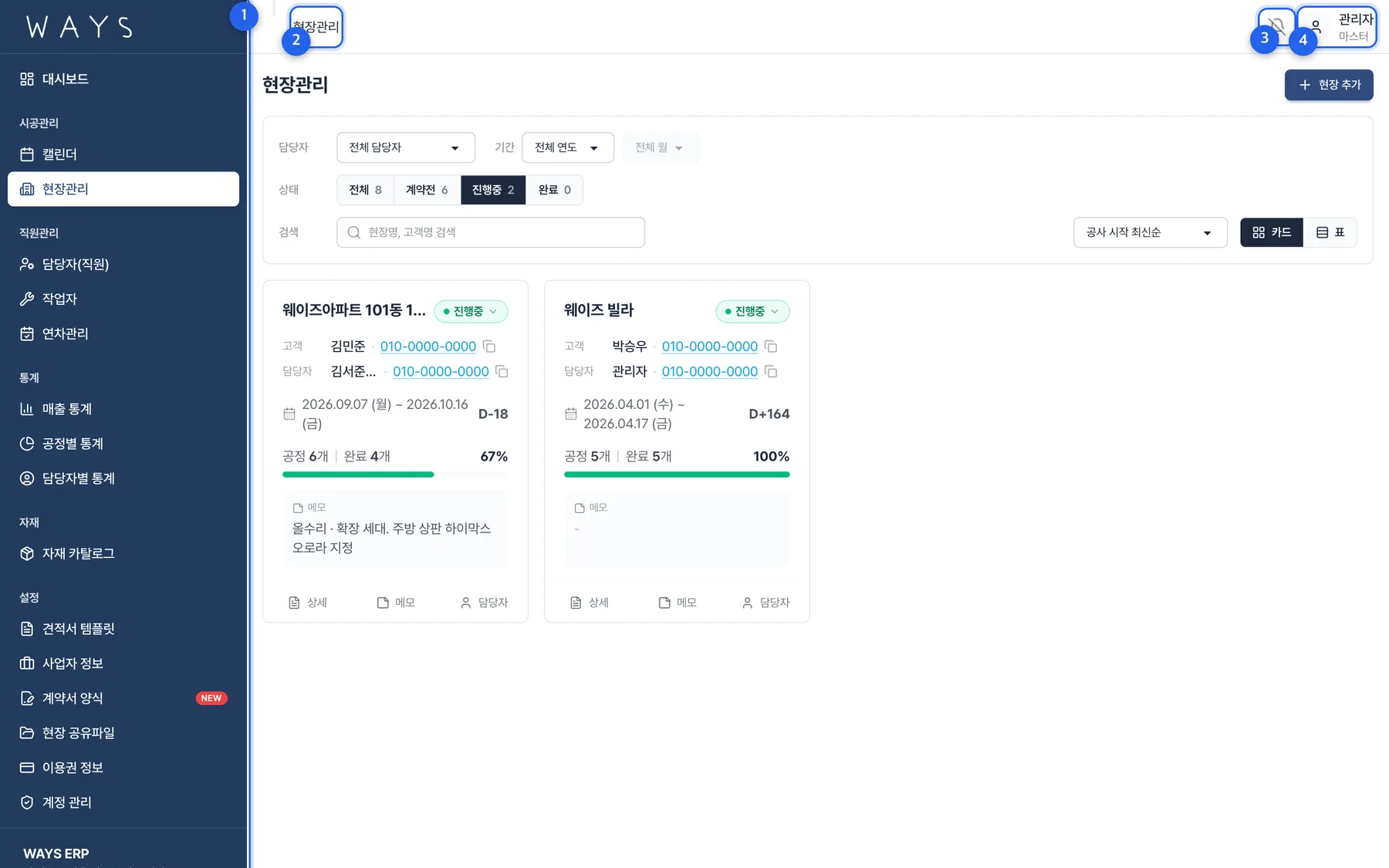This screenshot has width=1389, height=868.
Task: Select the 완료 0 status tab
Action: (554, 190)
